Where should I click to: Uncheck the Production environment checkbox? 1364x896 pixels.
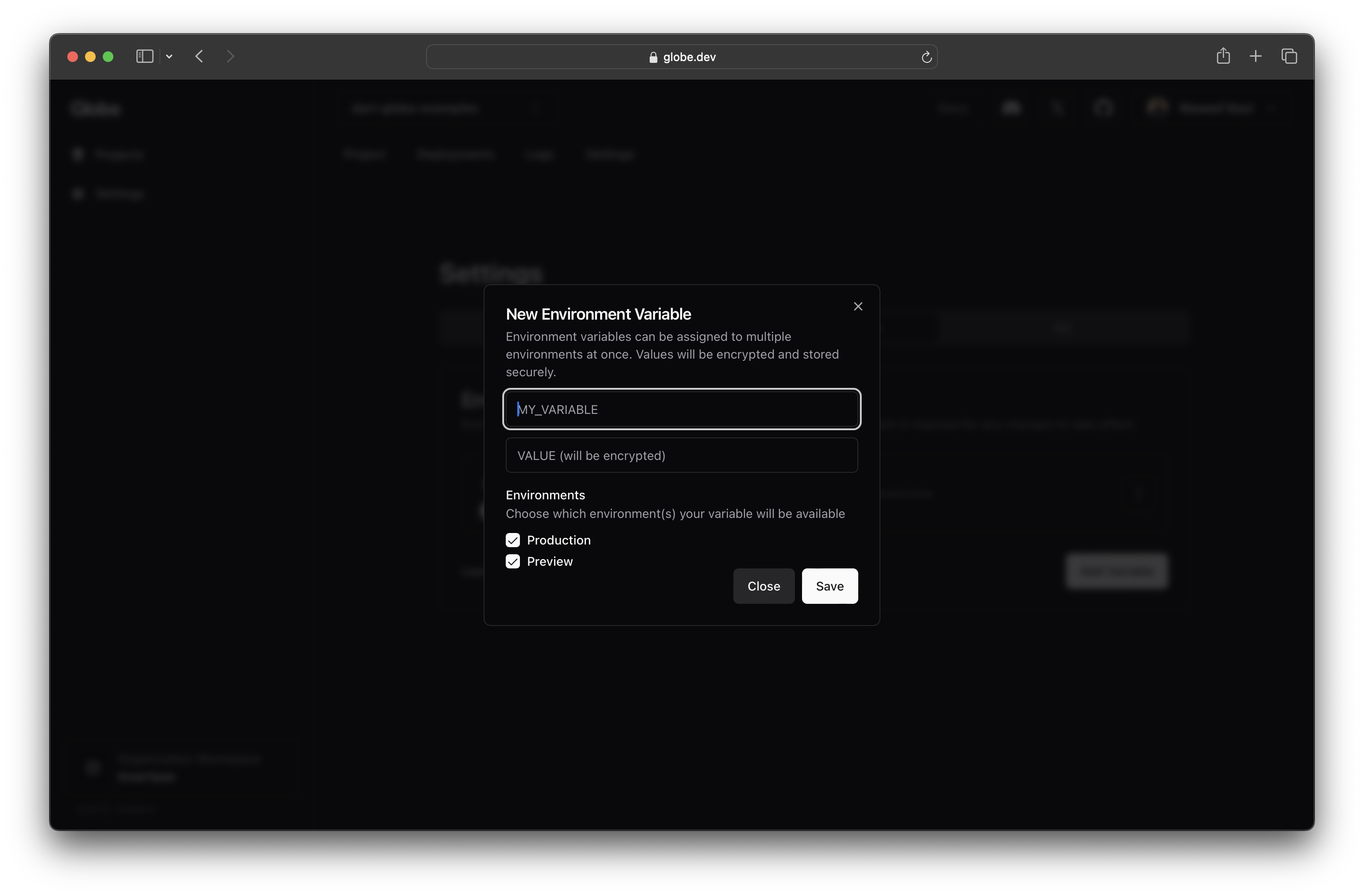tap(512, 540)
